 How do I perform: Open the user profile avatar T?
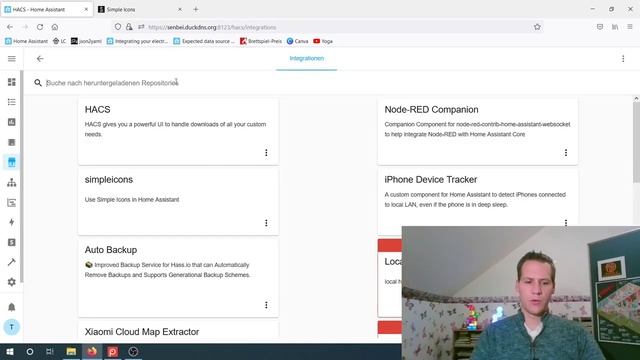pos(11,327)
